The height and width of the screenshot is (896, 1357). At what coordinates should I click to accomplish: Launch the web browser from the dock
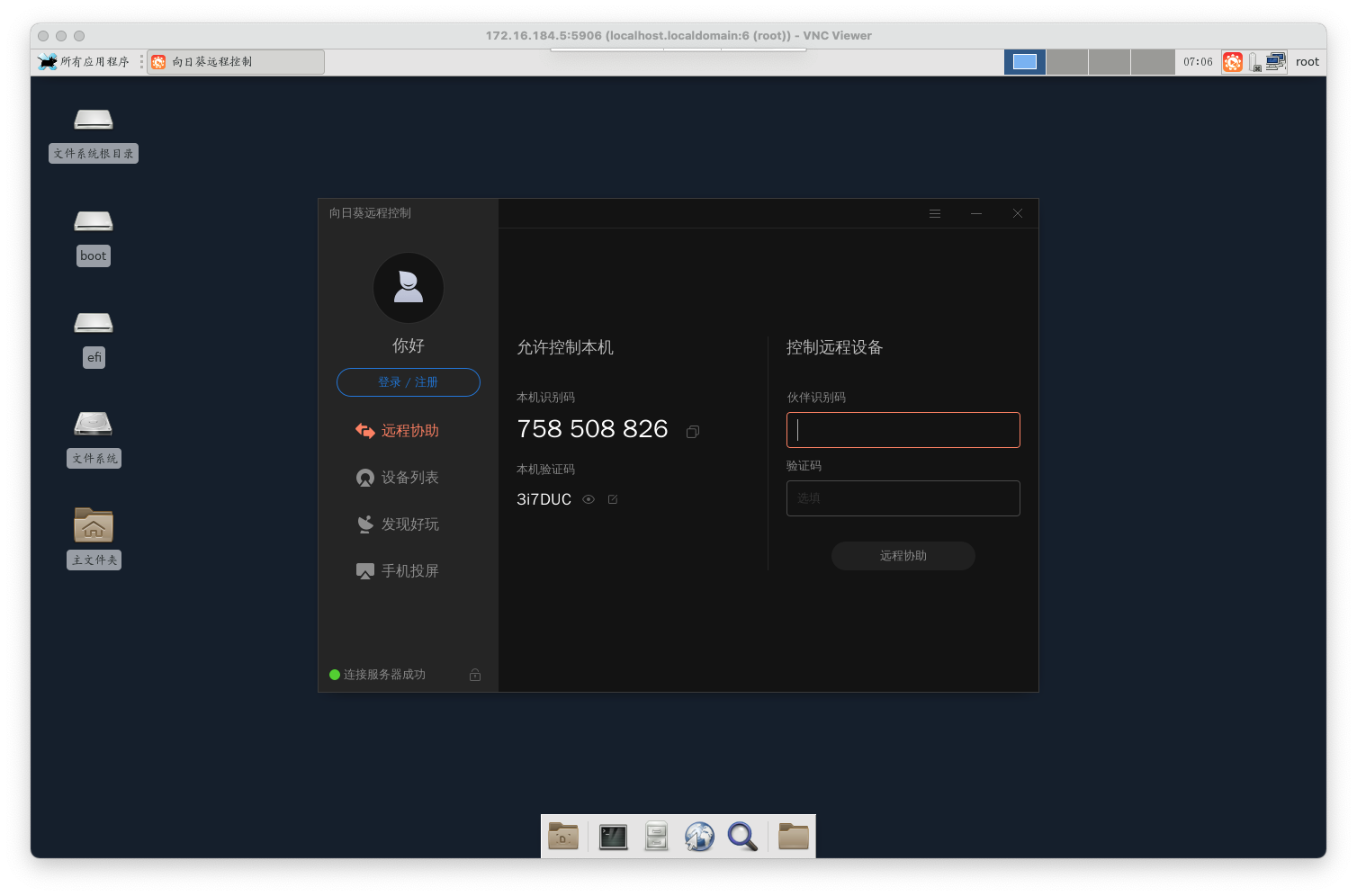699,837
